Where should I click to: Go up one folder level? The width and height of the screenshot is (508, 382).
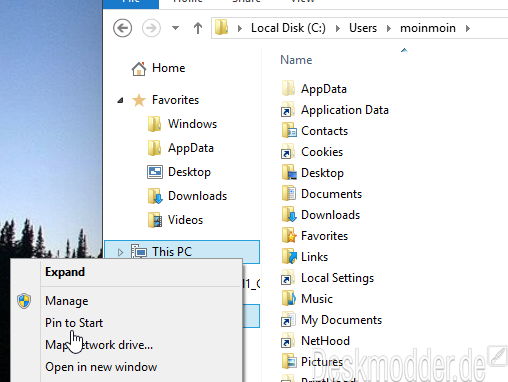(198, 28)
